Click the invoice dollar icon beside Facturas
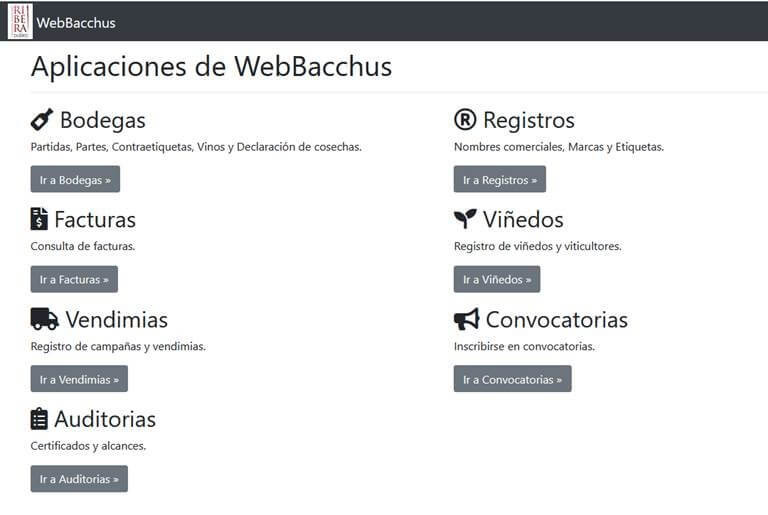768x515 pixels. click(39, 219)
